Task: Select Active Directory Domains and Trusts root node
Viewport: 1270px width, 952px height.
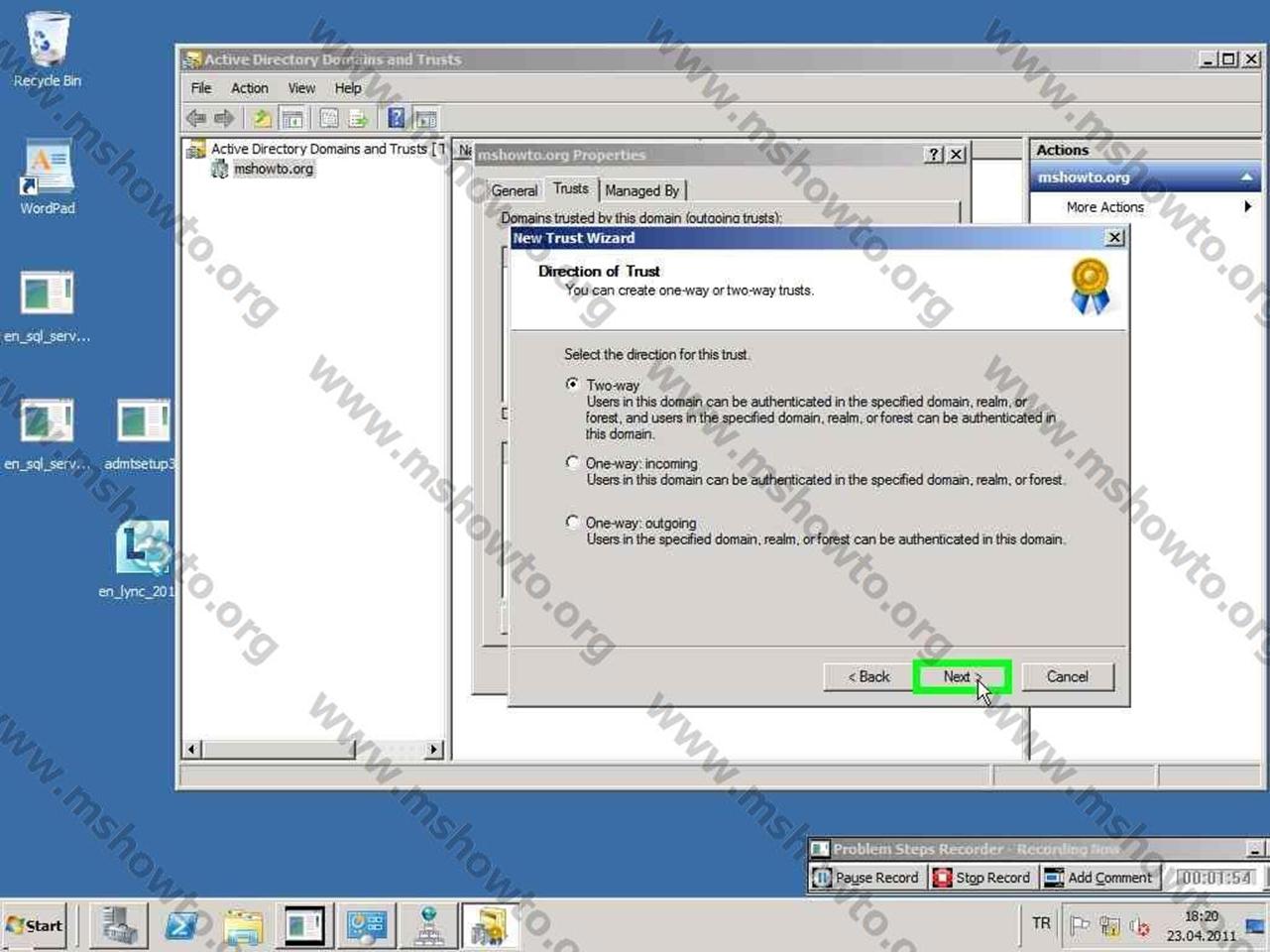Action: point(319,149)
